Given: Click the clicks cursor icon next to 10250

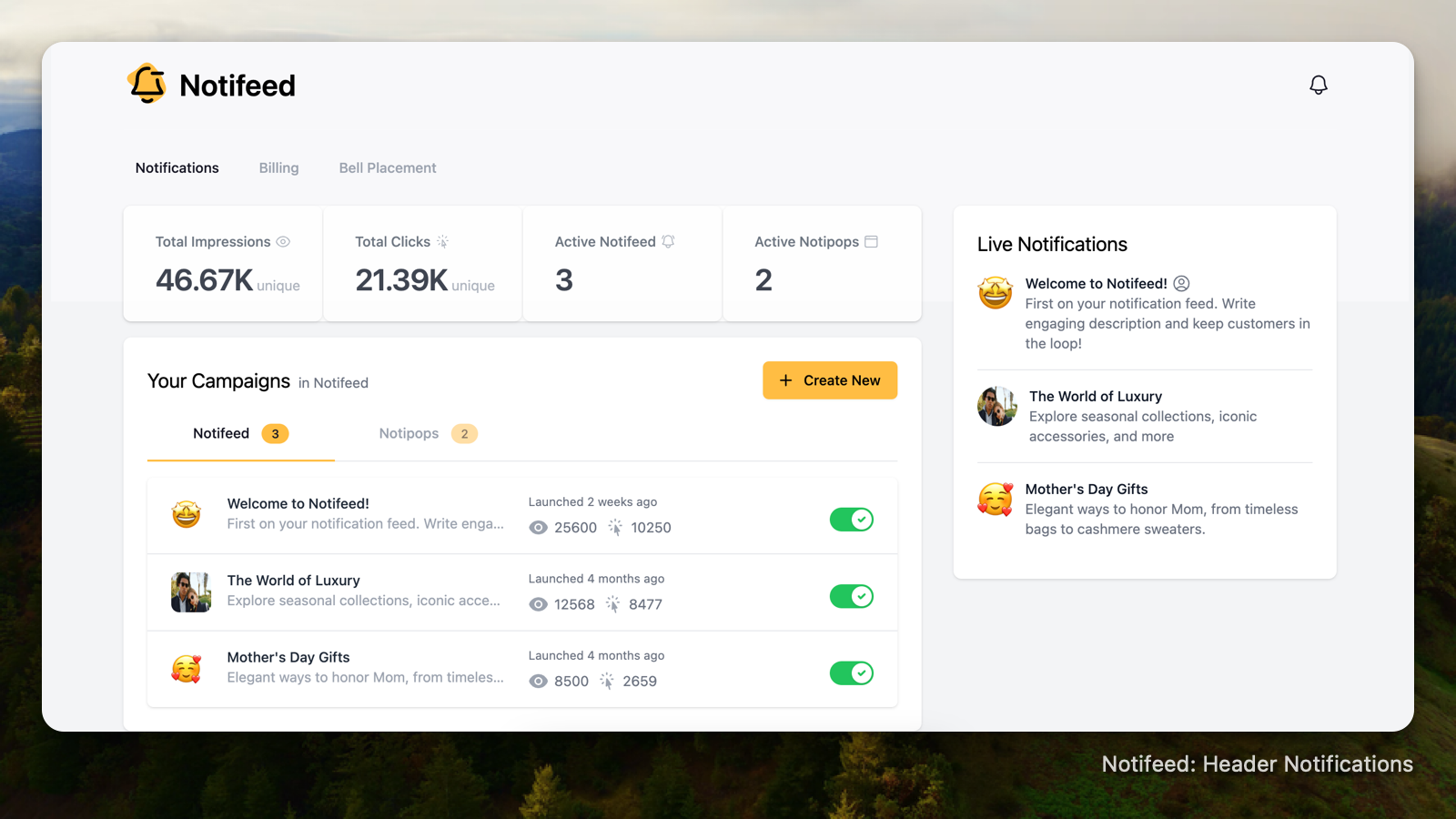Looking at the screenshot, I should pyautogui.click(x=615, y=528).
